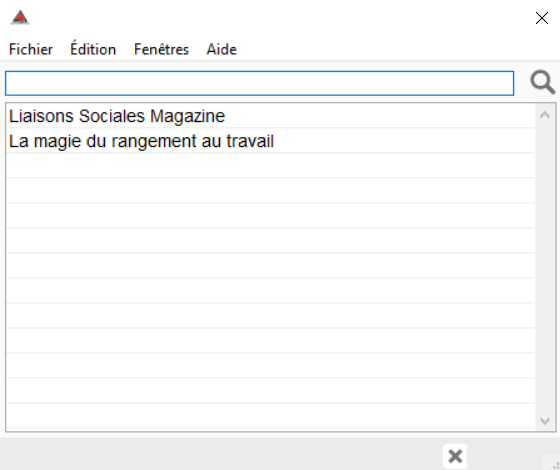Open the Édition menu
560x470 pixels.
coord(93,49)
